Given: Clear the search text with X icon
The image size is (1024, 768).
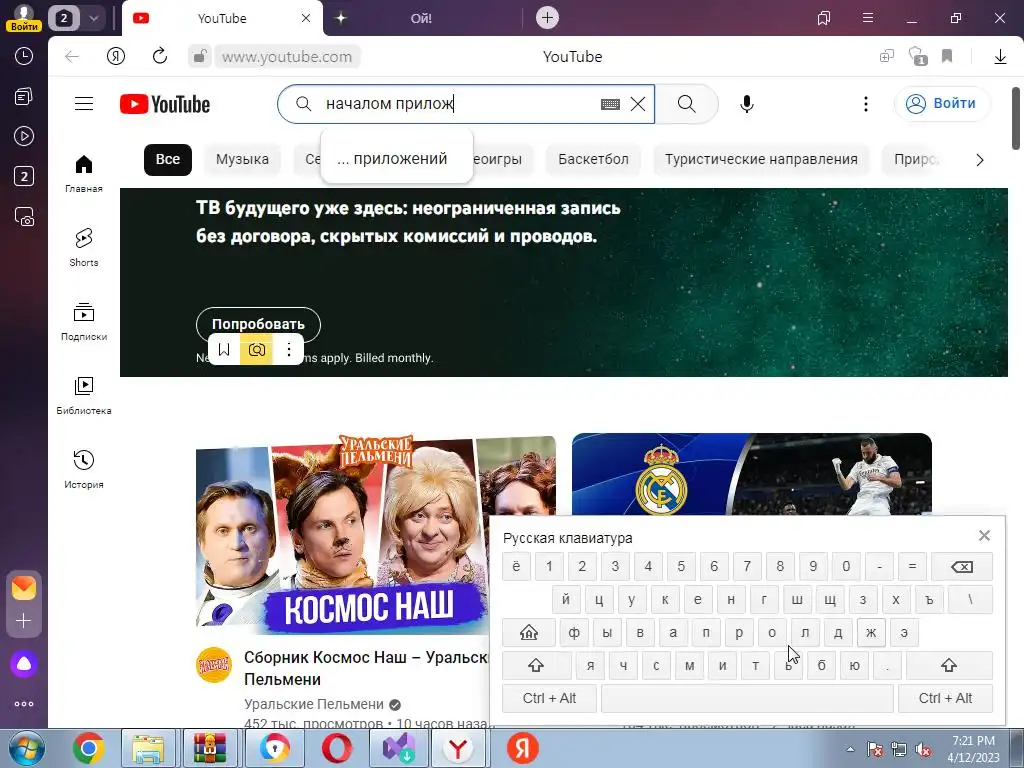Looking at the screenshot, I should [637, 104].
